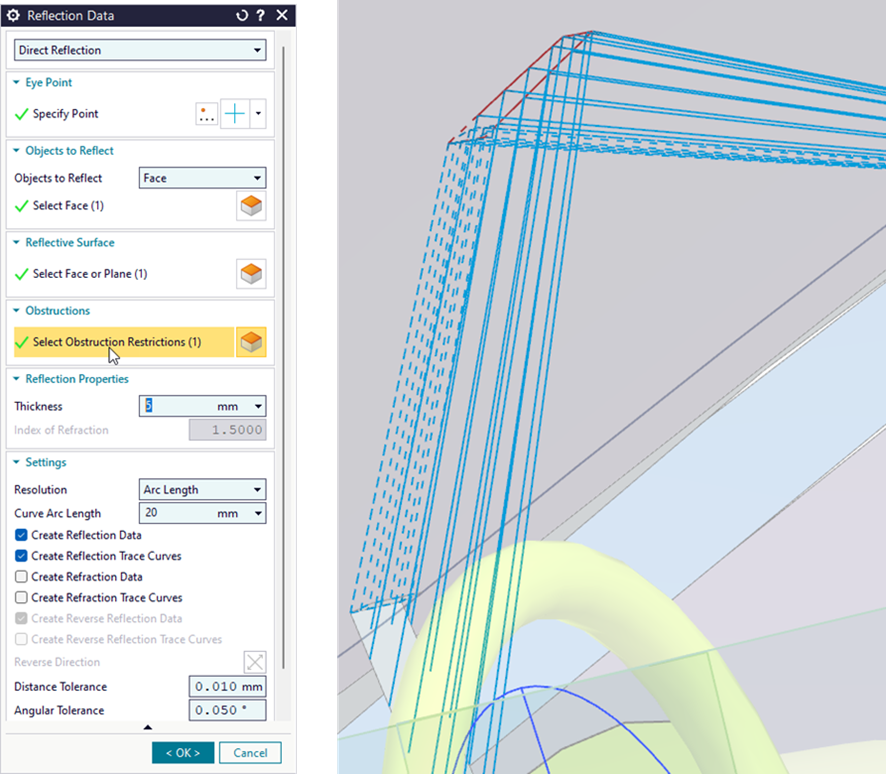Click the Cancel button
The width and height of the screenshot is (886, 774).
[x=251, y=752]
